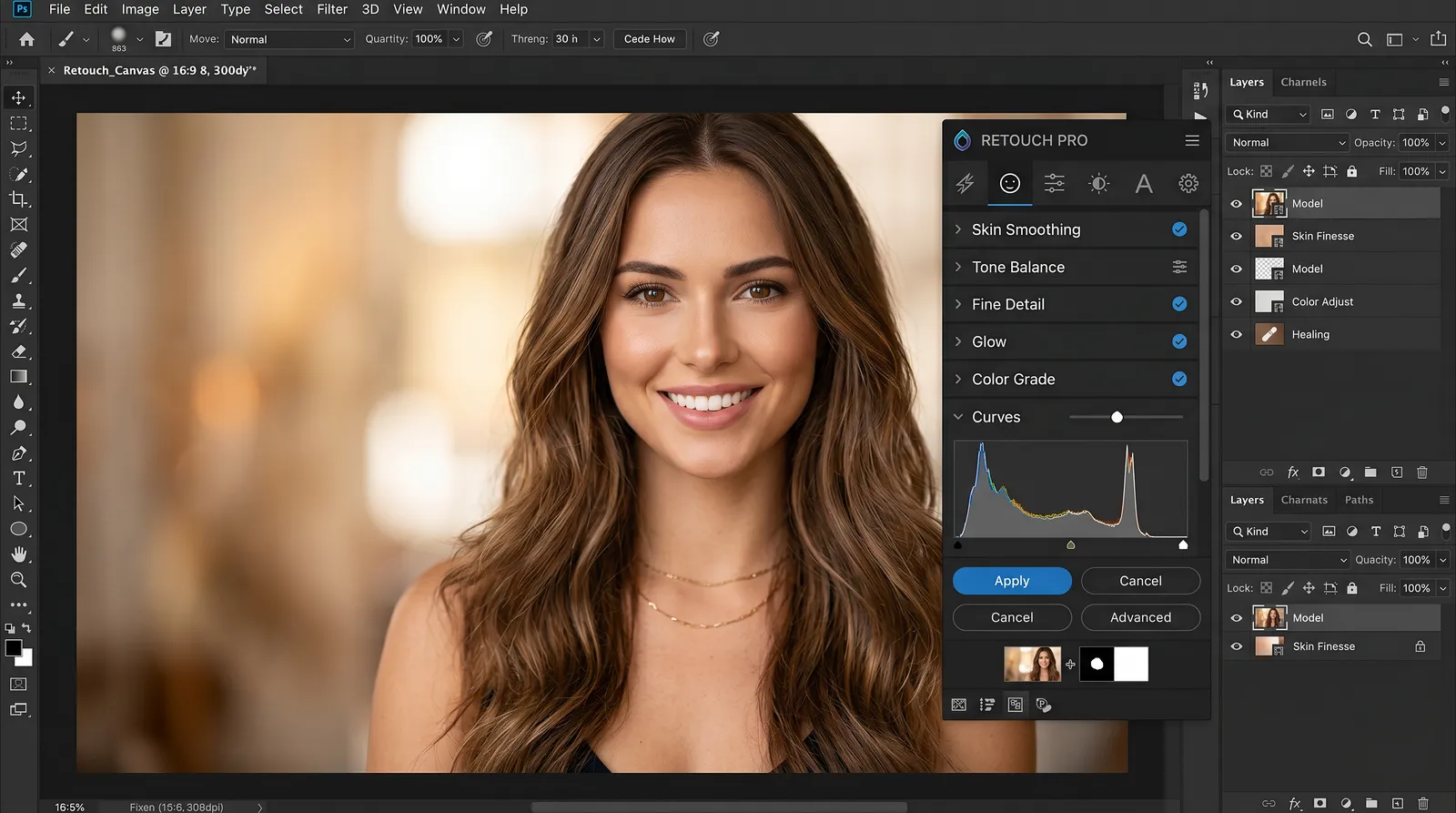Select the Hand tool
The image size is (1456, 813).
(18, 554)
